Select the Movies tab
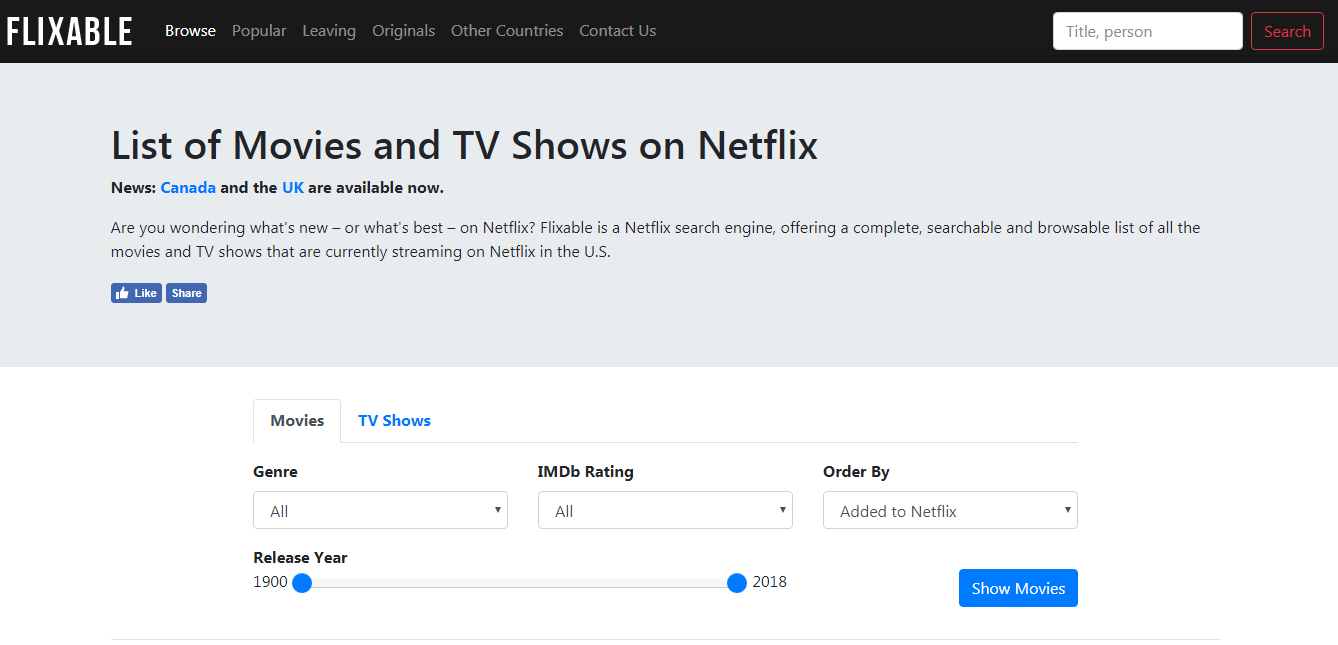This screenshot has height=645, width=1338. pyautogui.click(x=296, y=420)
